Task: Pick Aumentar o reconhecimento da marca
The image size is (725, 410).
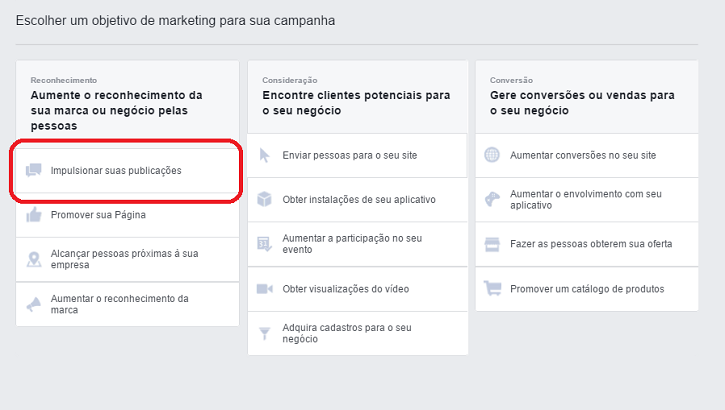Action: (x=128, y=304)
